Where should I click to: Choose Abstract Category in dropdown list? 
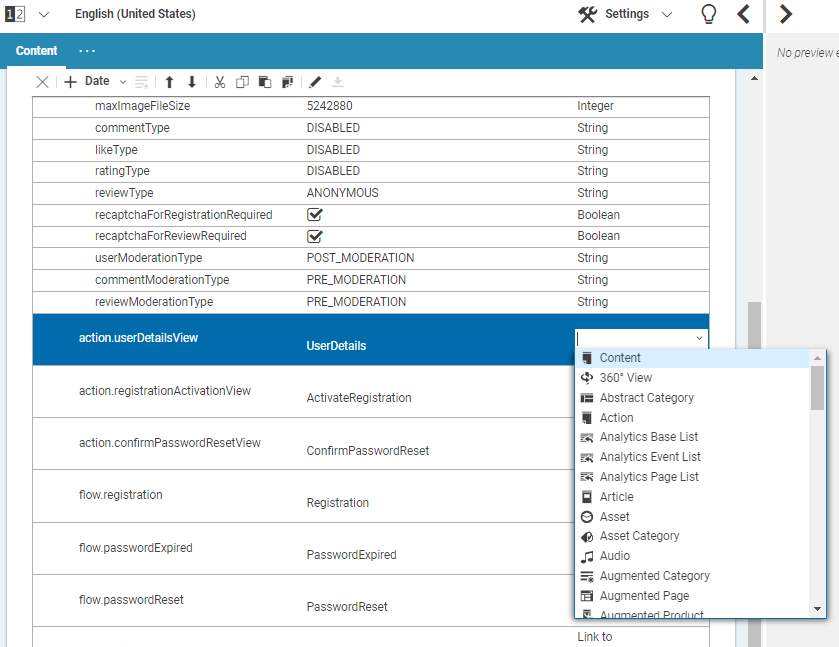pyautogui.click(x=646, y=398)
